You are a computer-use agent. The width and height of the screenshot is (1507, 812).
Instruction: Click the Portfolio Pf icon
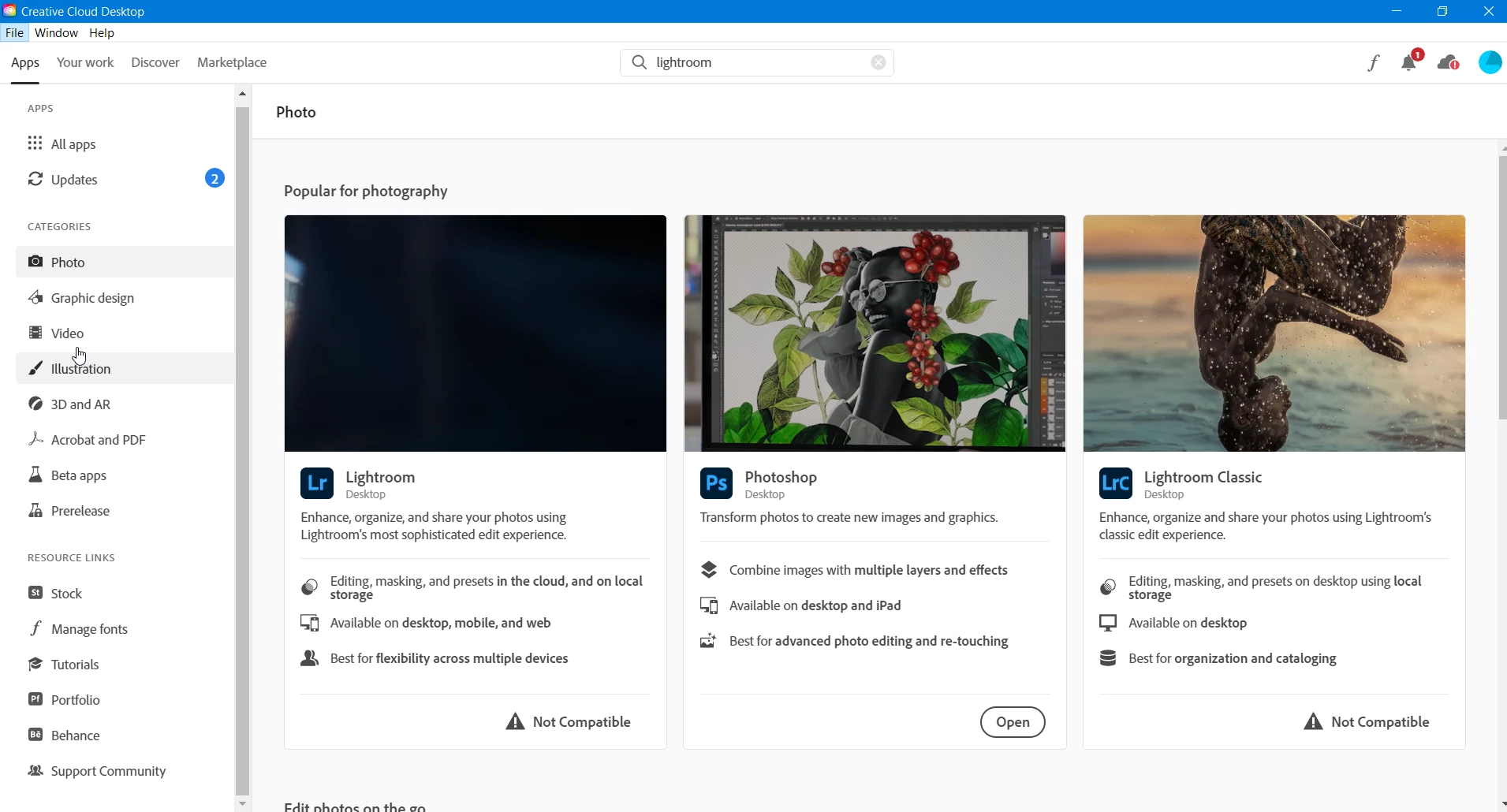35,699
